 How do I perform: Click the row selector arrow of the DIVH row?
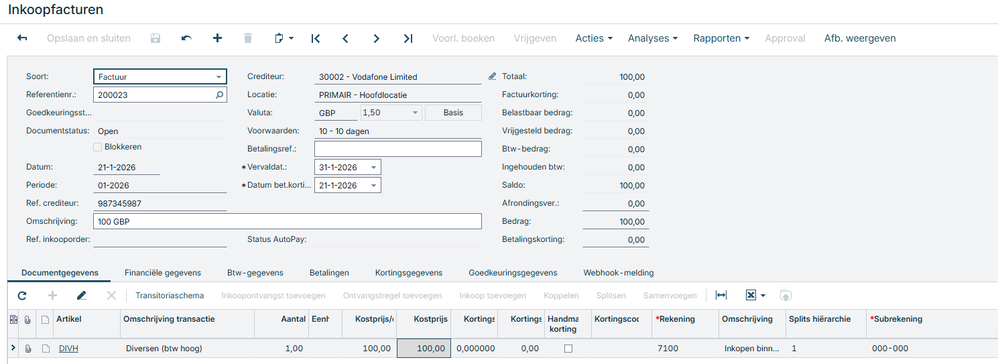pos(13,348)
